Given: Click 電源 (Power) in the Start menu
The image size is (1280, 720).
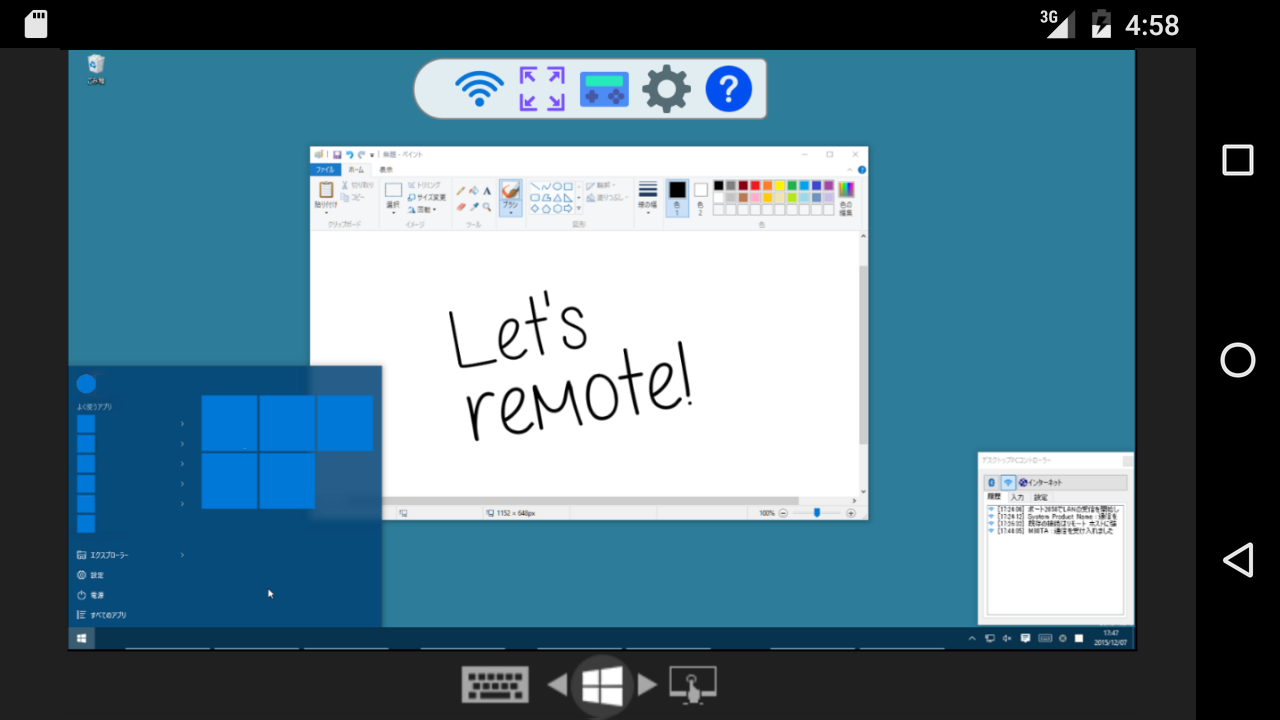Looking at the screenshot, I should (x=97, y=595).
